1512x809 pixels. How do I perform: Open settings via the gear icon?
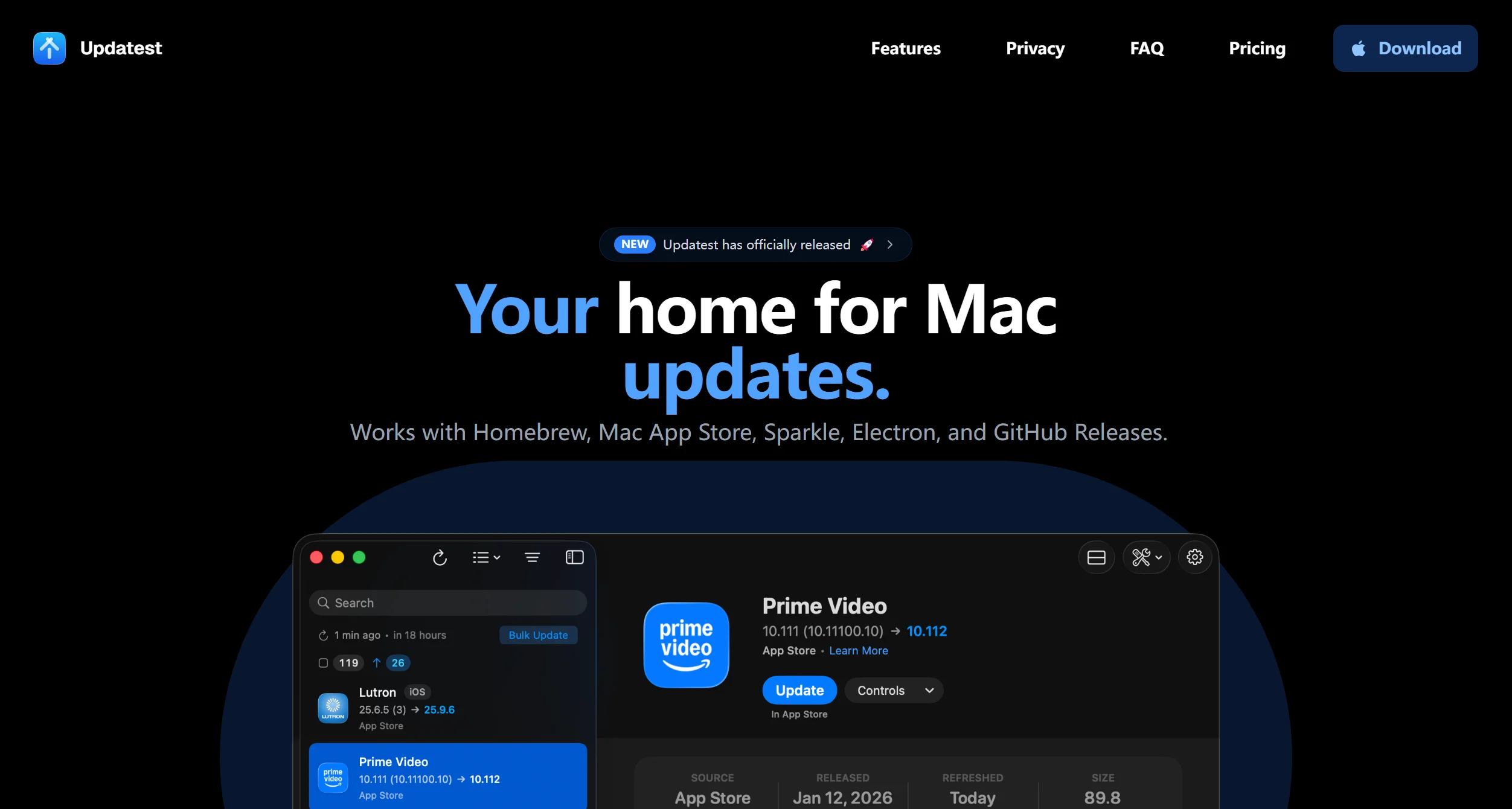point(1194,557)
